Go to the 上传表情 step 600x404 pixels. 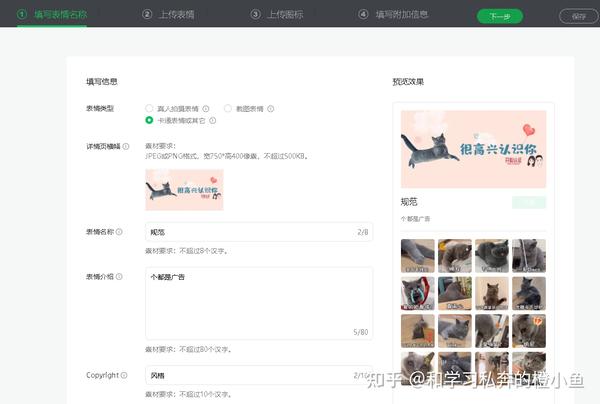point(168,15)
